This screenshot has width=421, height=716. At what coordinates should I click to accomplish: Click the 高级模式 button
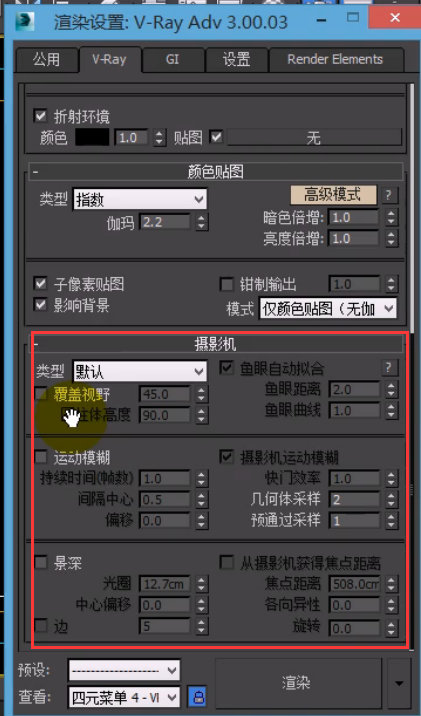(x=333, y=195)
